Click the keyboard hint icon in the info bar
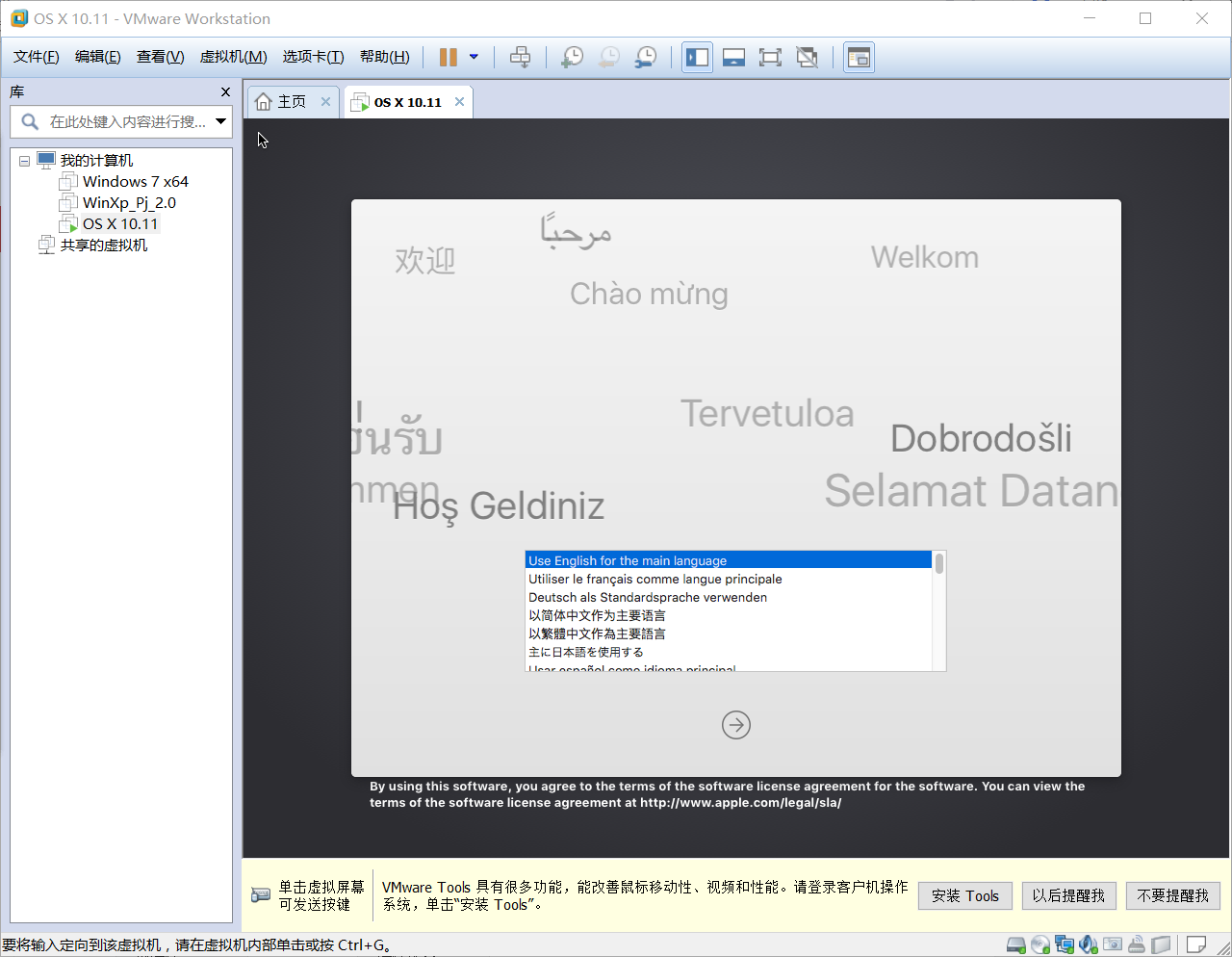Viewport: 1232px width, 957px height. [261, 895]
